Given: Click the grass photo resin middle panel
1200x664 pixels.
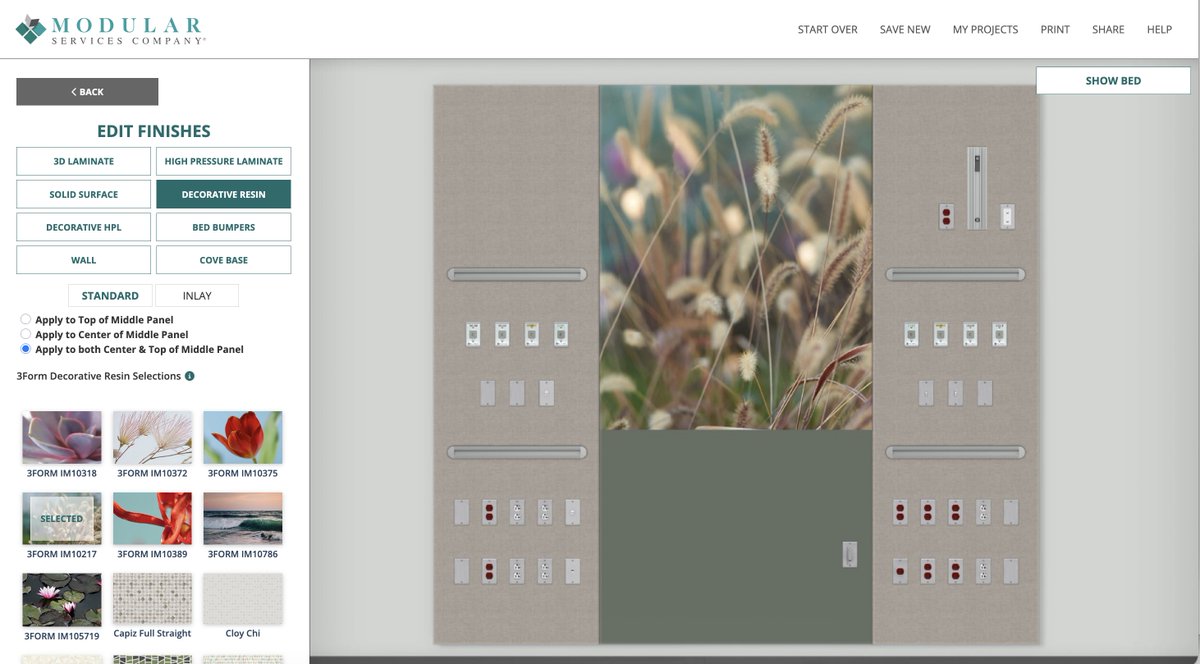Looking at the screenshot, I should (x=735, y=257).
